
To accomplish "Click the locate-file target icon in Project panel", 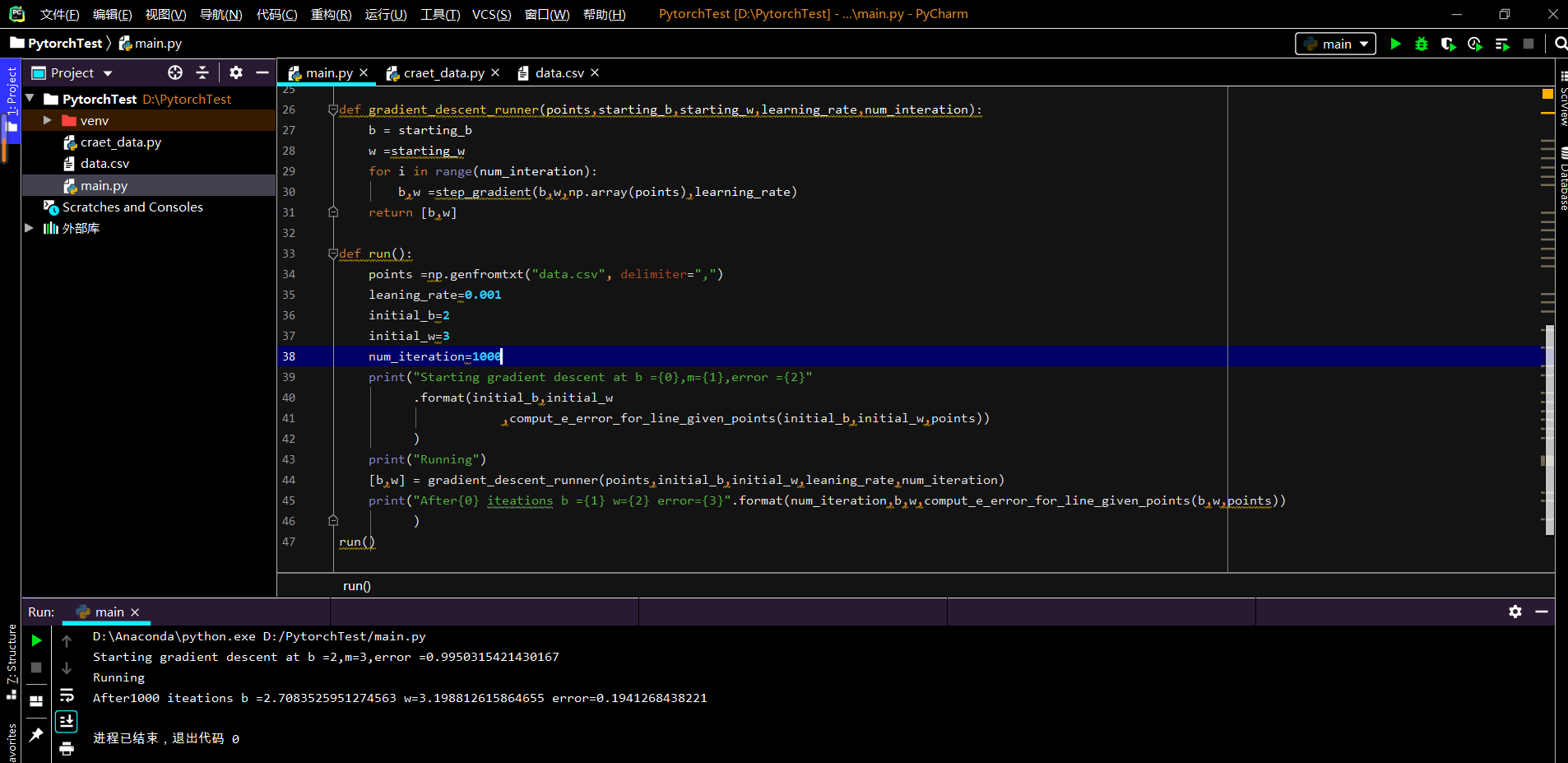I will coord(175,72).
